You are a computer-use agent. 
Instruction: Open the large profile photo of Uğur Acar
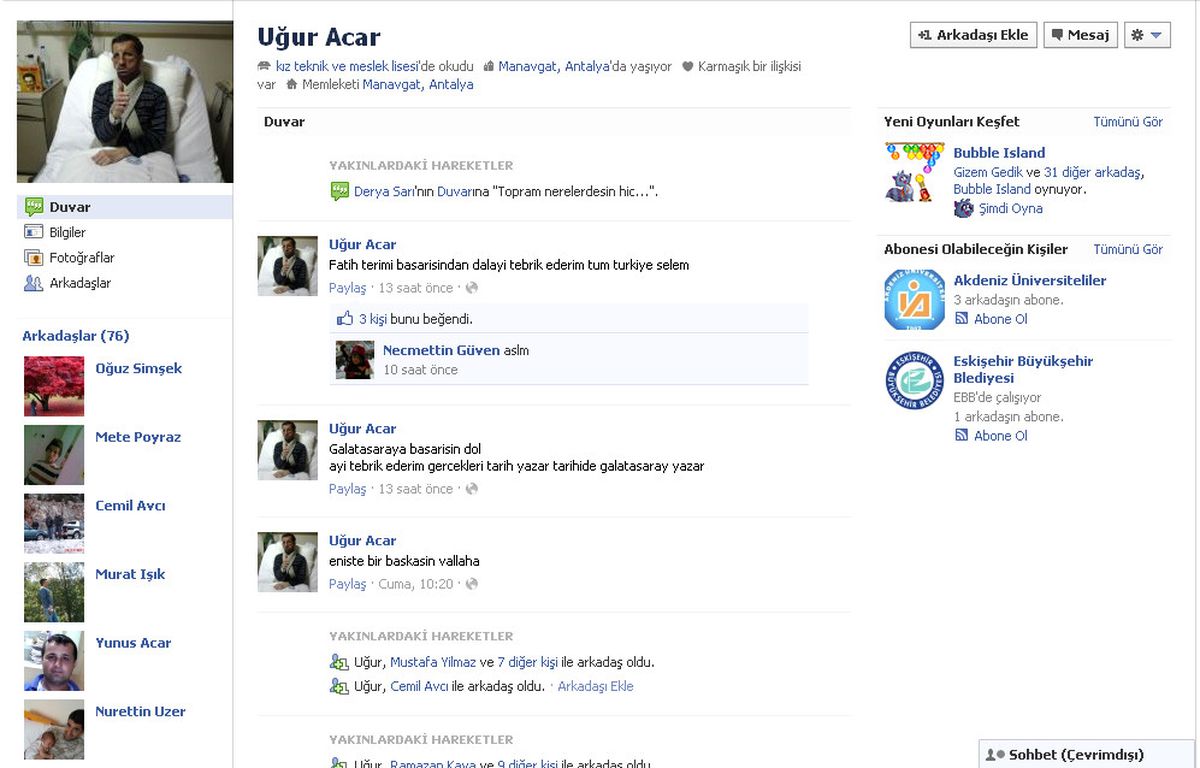pyautogui.click(x=125, y=102)
